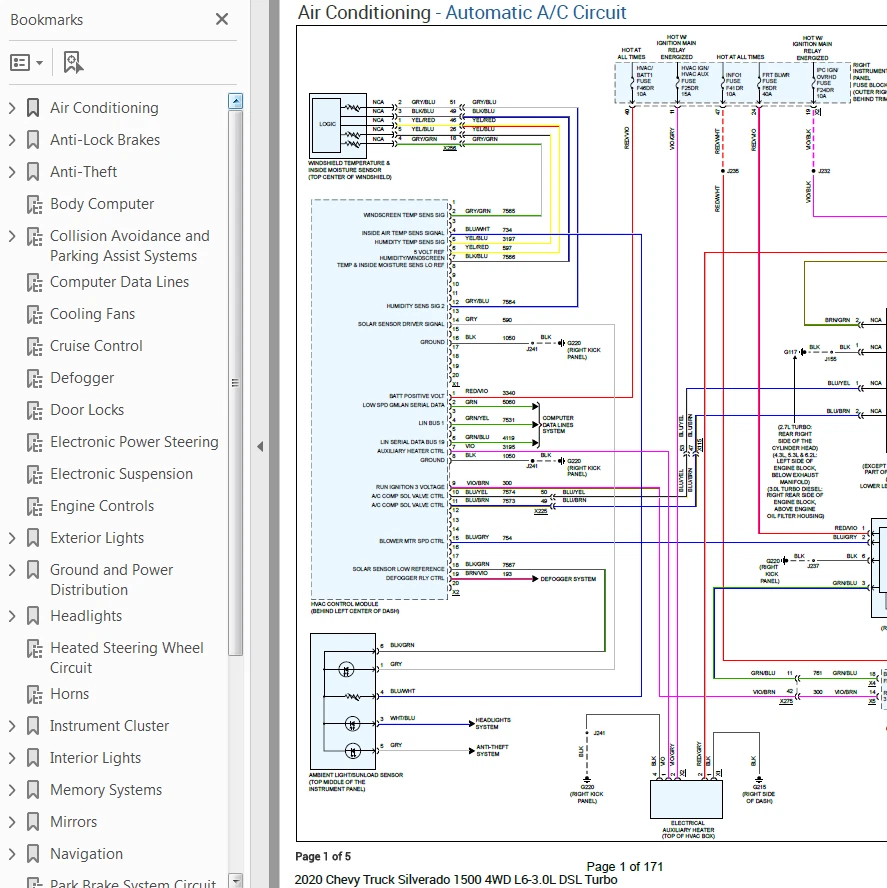
Task: Collapse the navigation pane with the side arrow
Action: pos(261,447)
